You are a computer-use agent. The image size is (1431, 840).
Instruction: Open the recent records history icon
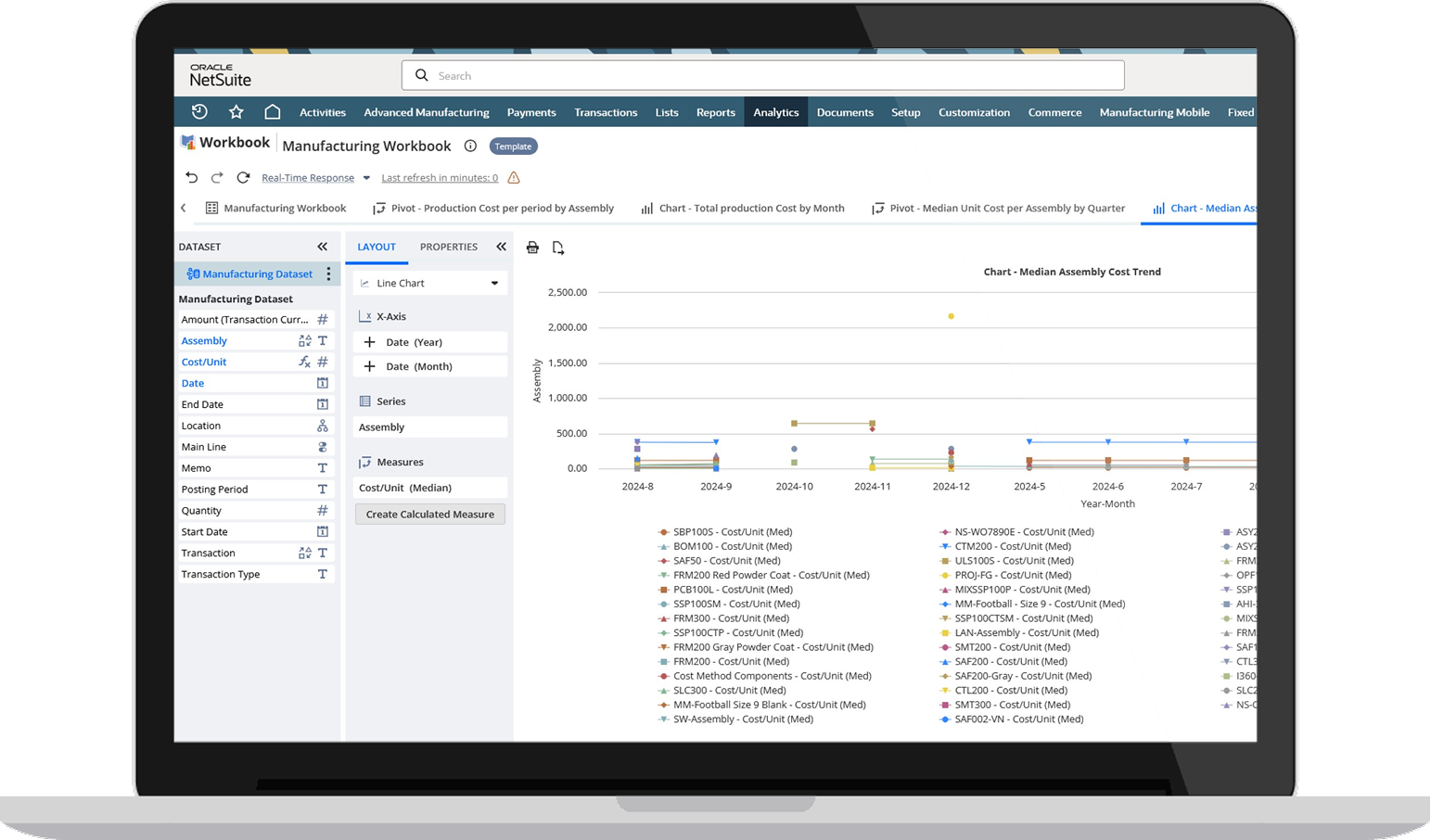click(x=199, y=112)
